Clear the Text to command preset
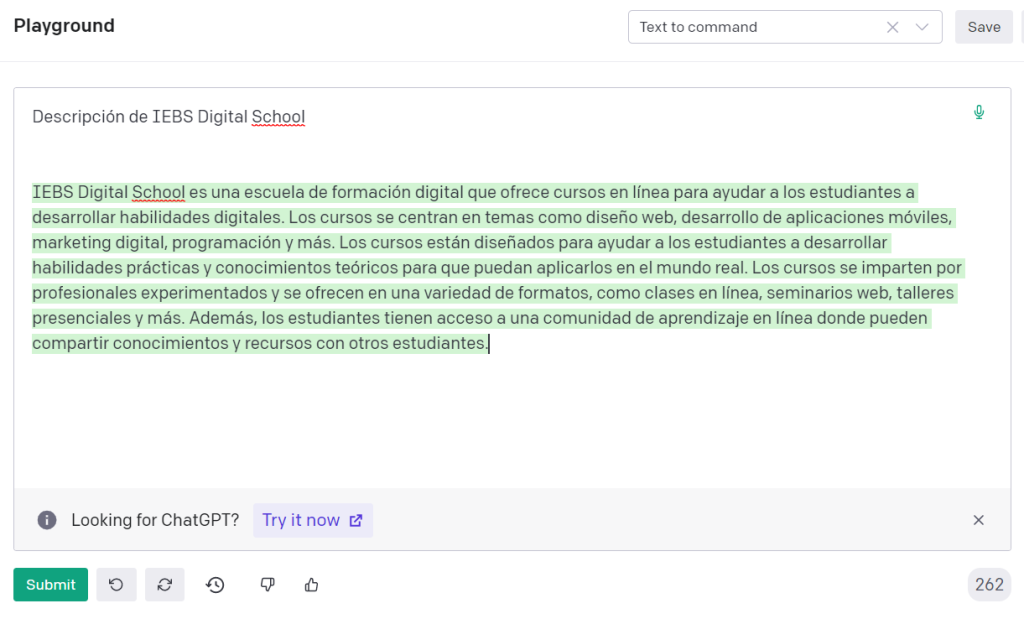1024x619 pixels. (892, 27)
